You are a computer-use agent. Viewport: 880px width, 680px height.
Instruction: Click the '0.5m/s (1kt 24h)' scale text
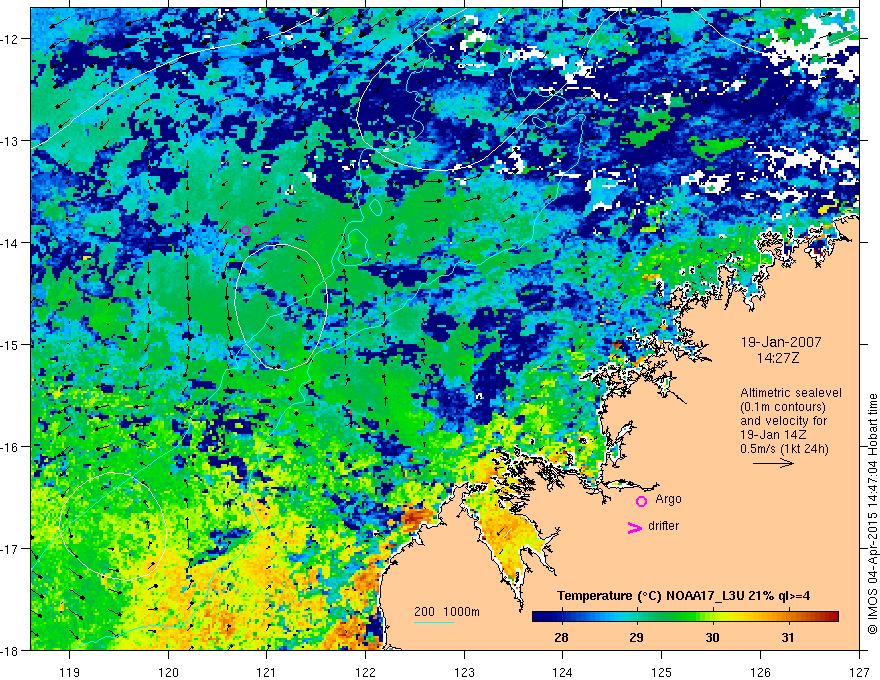point(784,448)
